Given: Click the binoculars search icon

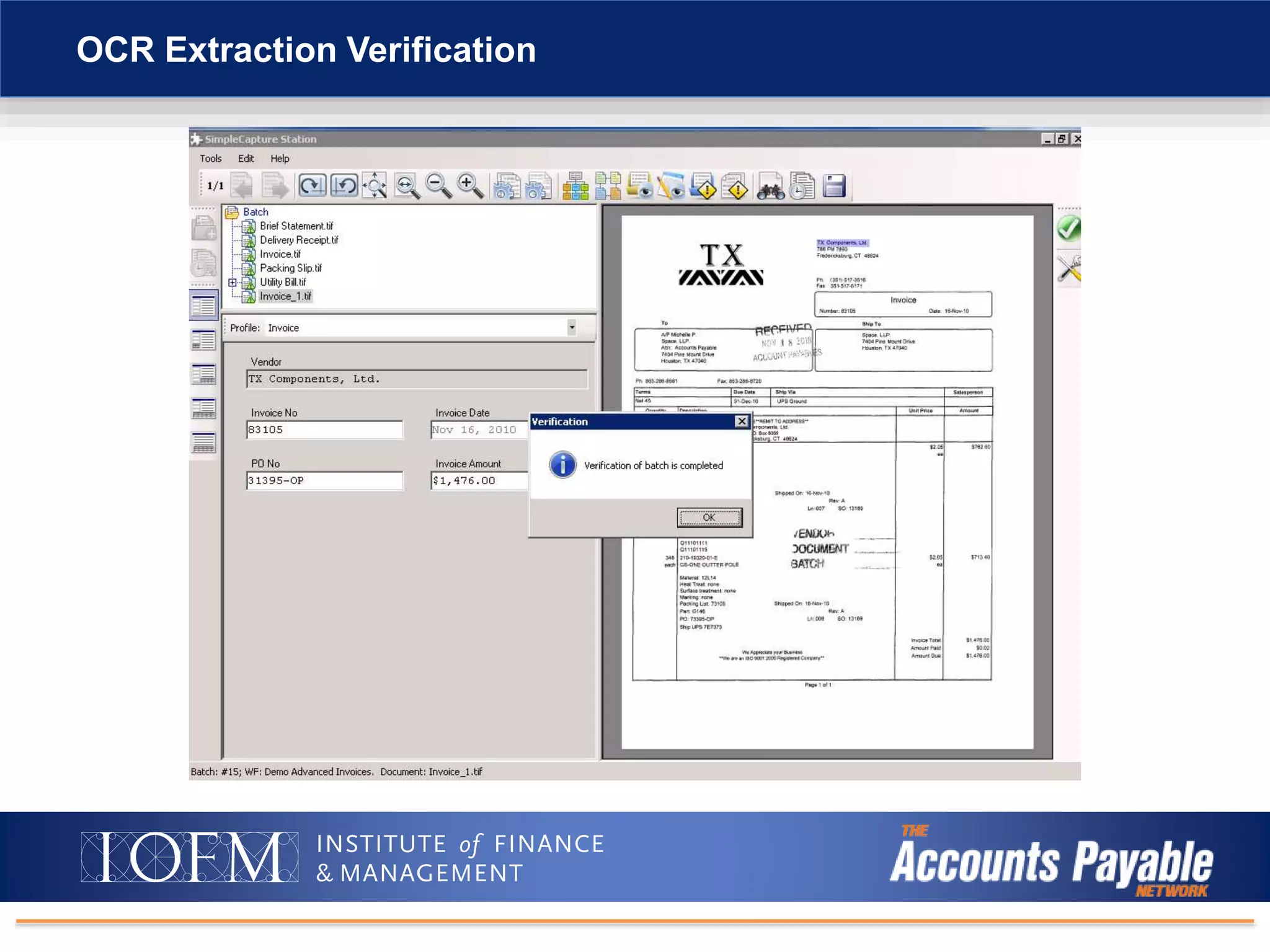Looking at the screenshot, I should [771, 186].
